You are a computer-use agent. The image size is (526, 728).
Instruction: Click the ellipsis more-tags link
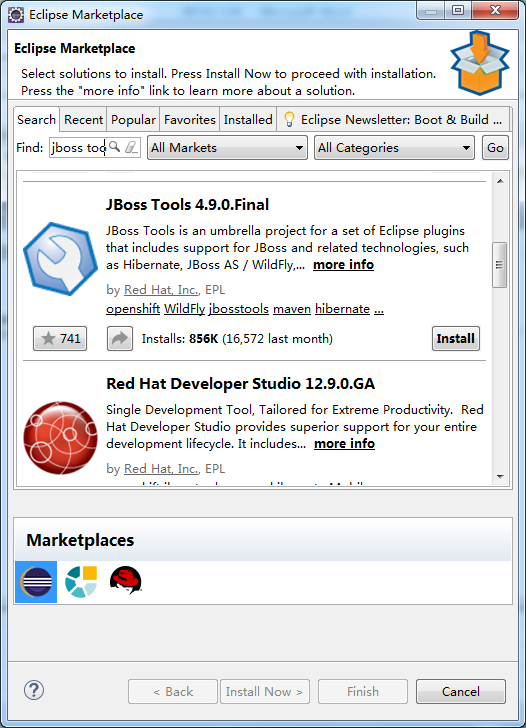[379, 309]
